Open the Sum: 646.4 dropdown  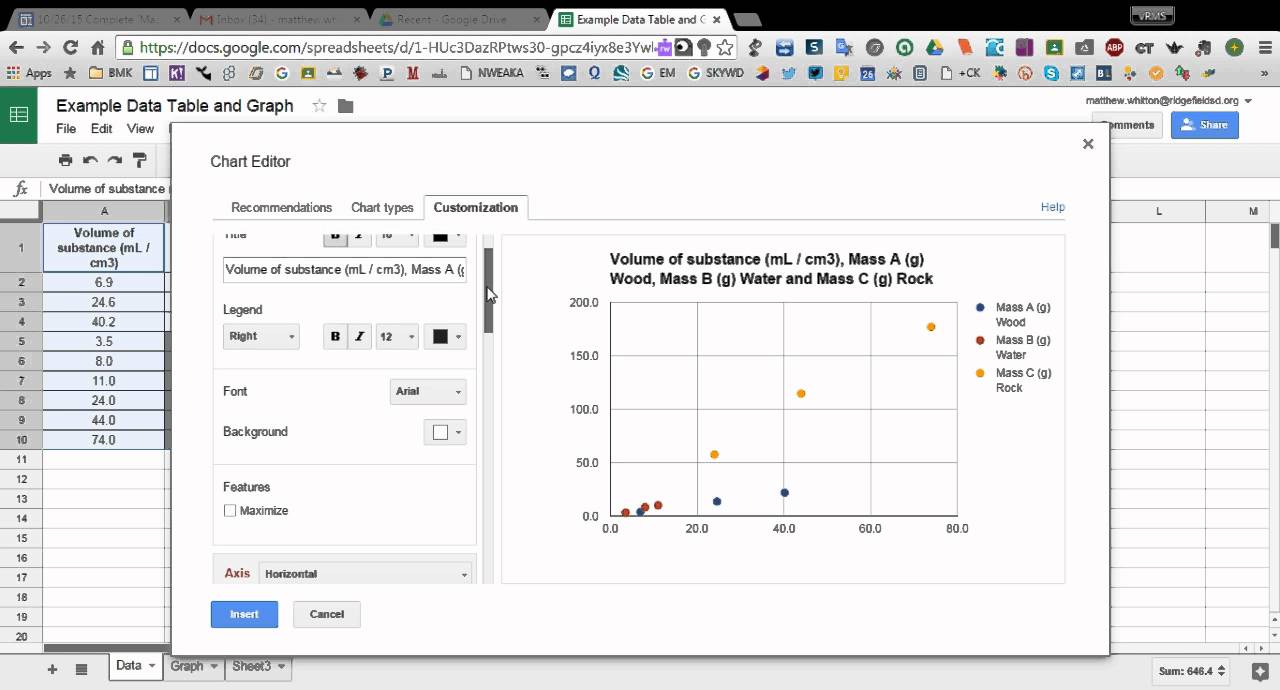(1190, 671)
